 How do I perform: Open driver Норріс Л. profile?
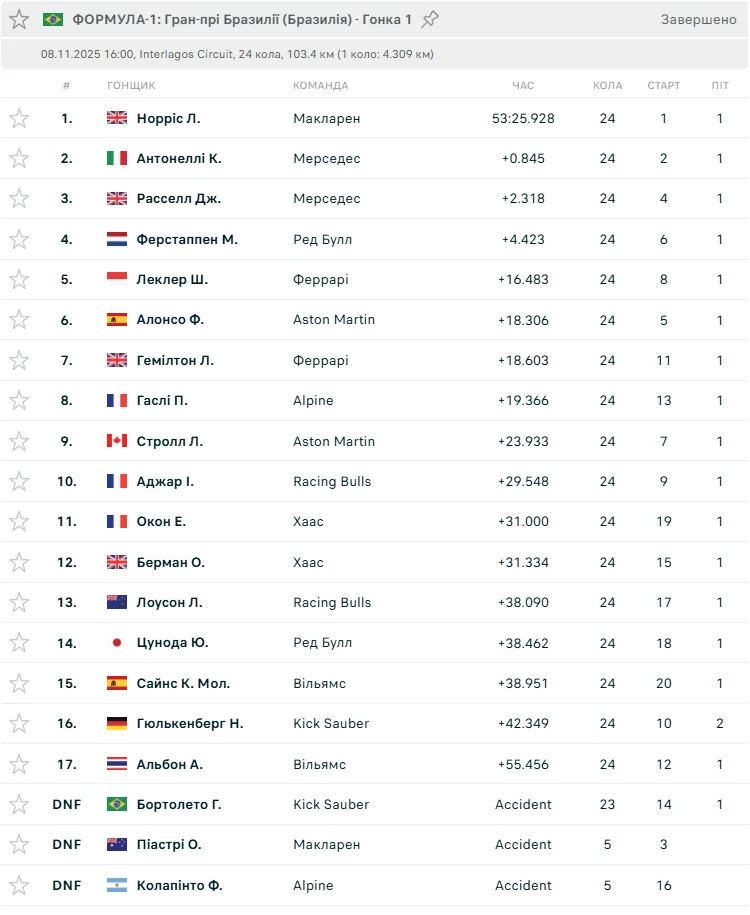point(168,118)
